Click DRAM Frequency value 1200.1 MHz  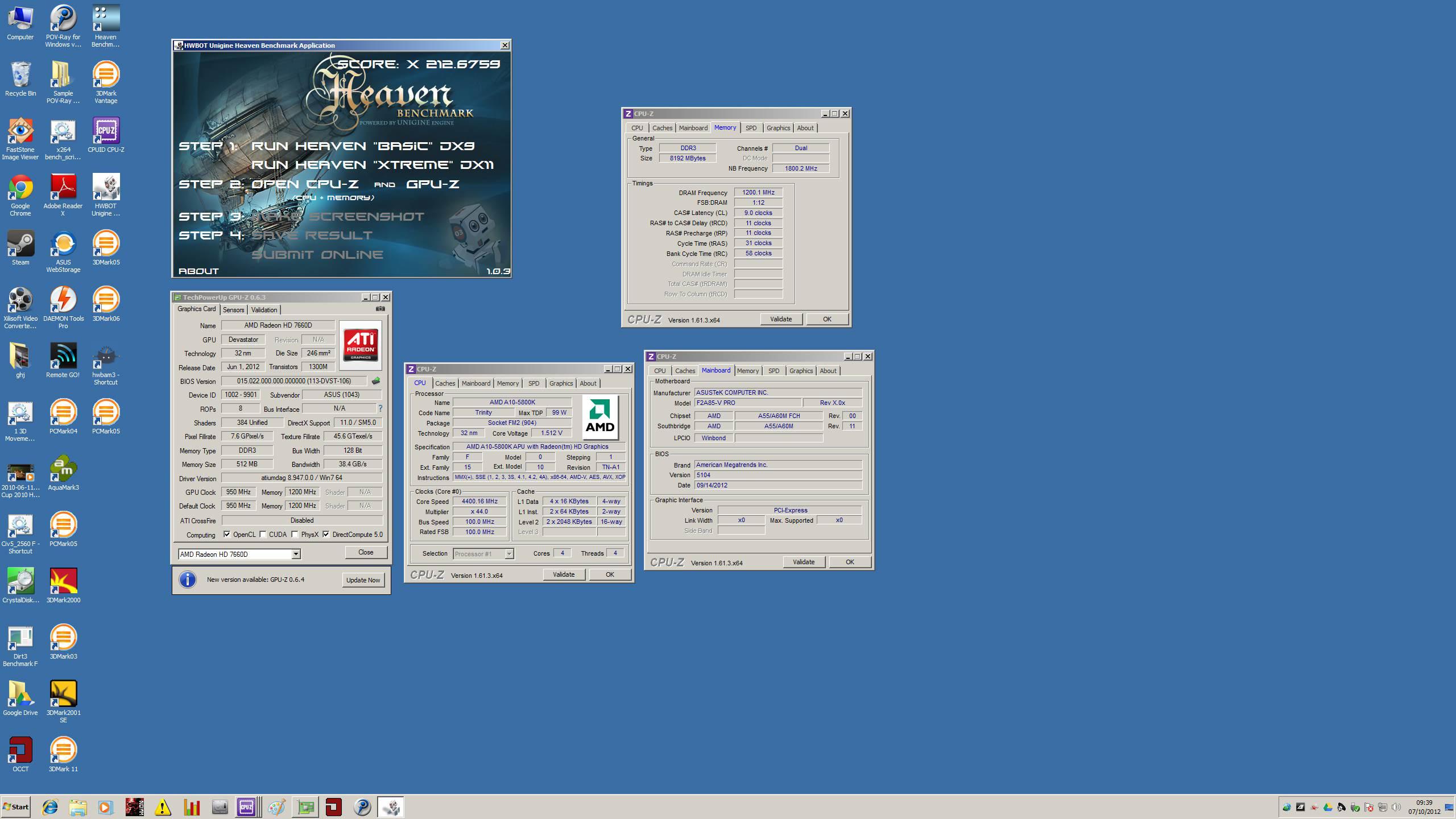(758, 192)
